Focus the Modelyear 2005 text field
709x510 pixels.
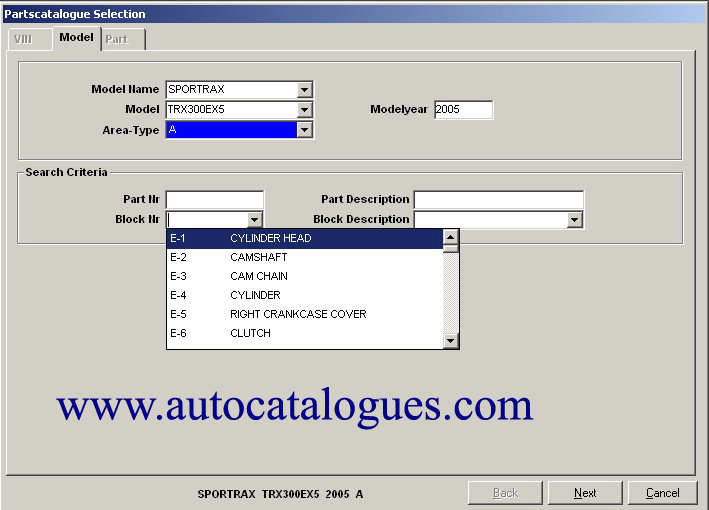tap(463, 109)
